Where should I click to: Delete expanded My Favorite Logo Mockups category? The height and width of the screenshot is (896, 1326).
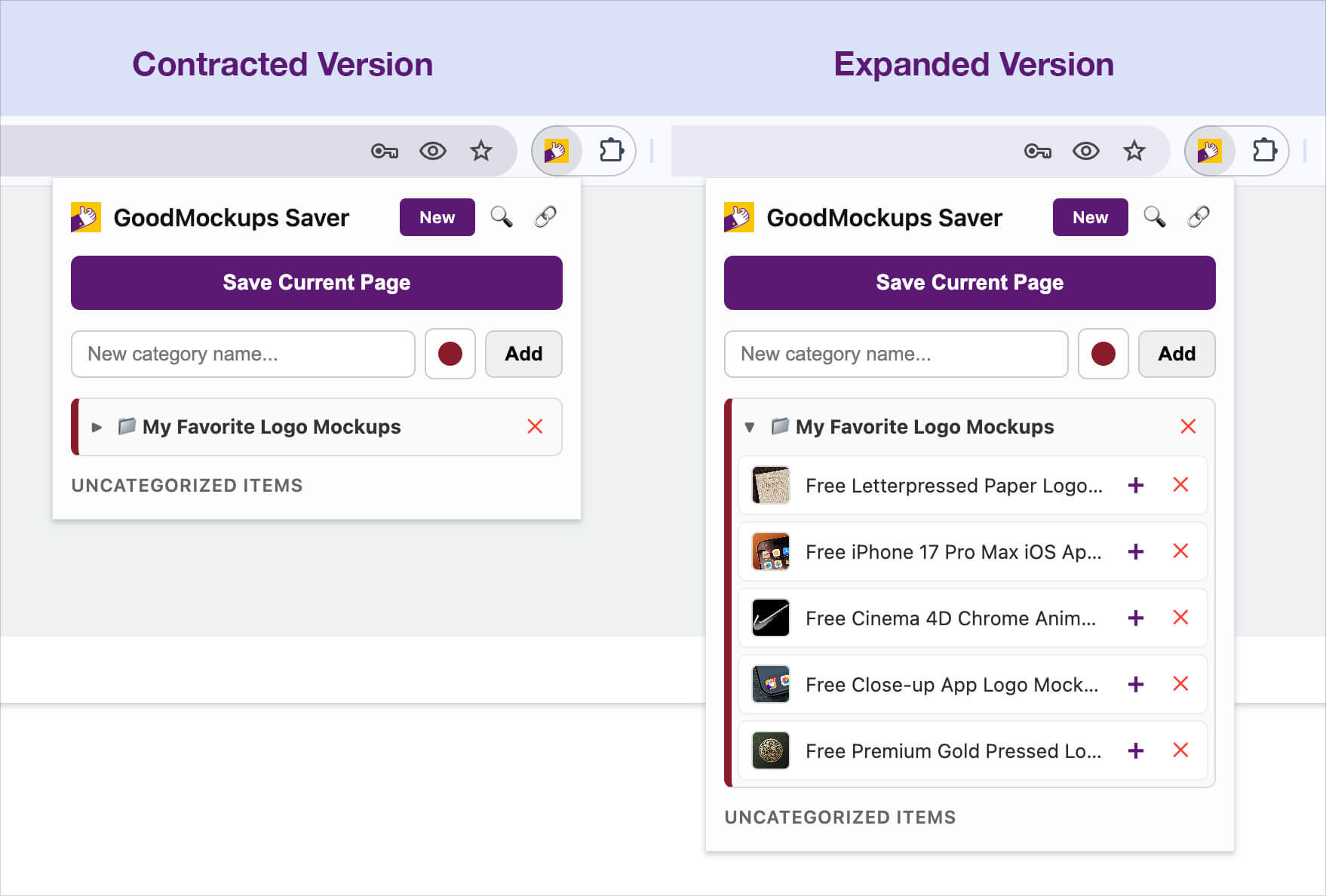[x=1188, y=427]
